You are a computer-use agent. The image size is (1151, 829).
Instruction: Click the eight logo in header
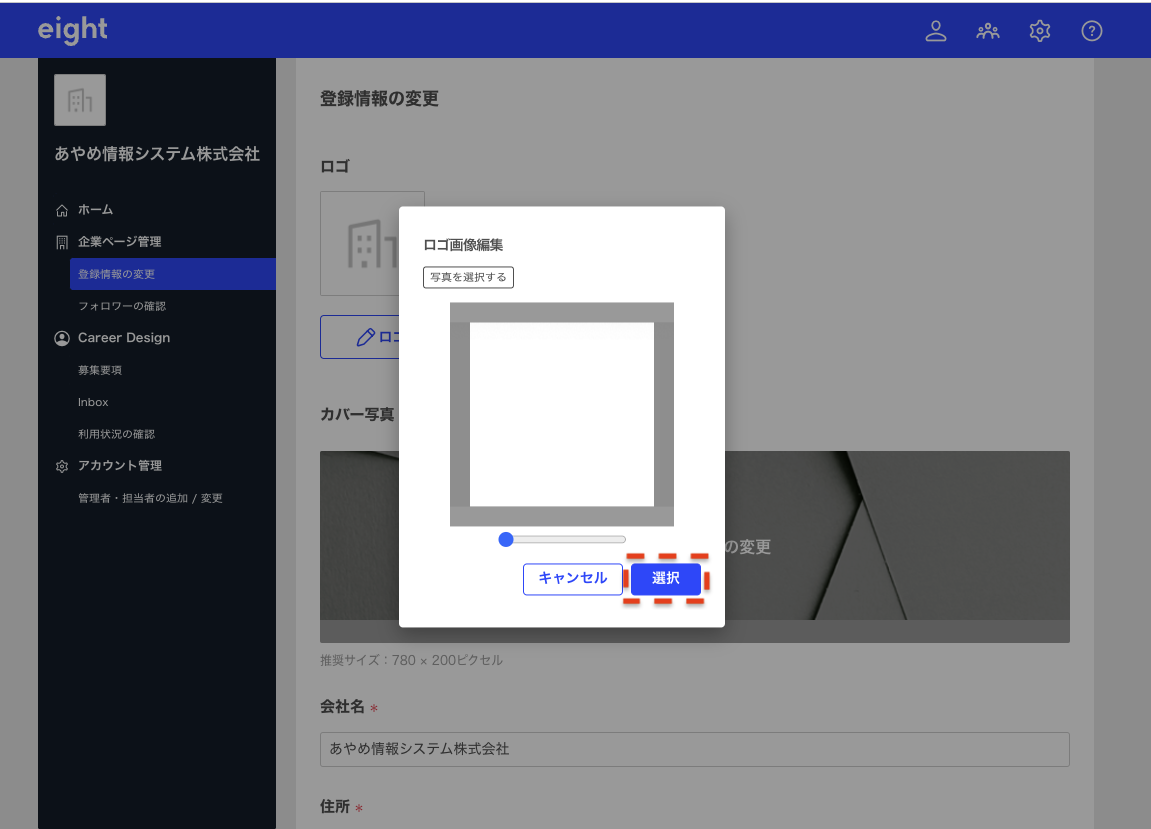(72, 30)
